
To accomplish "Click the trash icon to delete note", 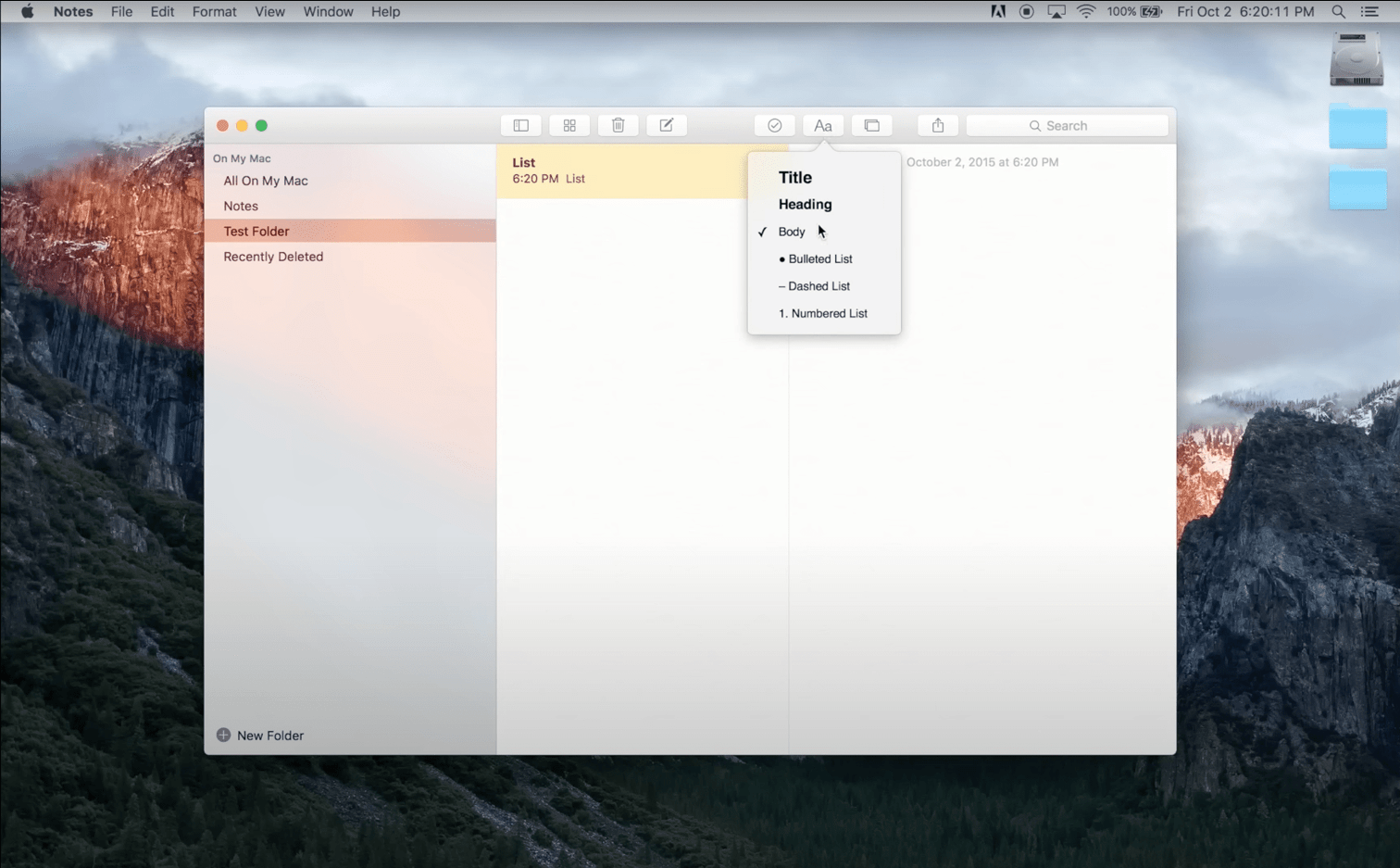I will (x=618, y=125).
